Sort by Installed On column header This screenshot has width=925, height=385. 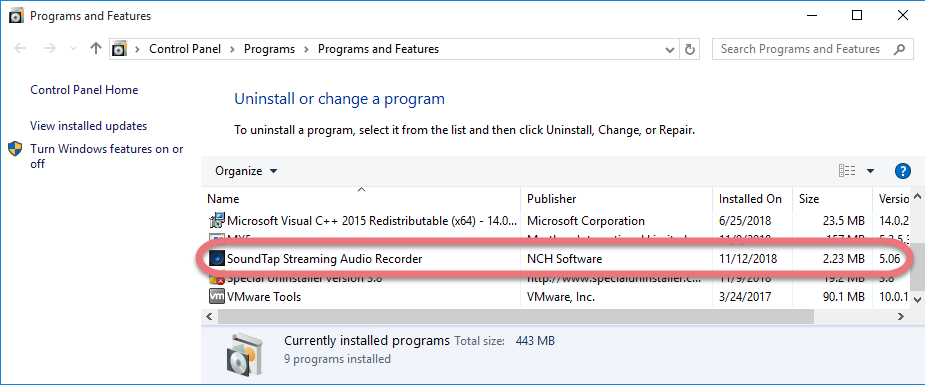pos(752,199)
